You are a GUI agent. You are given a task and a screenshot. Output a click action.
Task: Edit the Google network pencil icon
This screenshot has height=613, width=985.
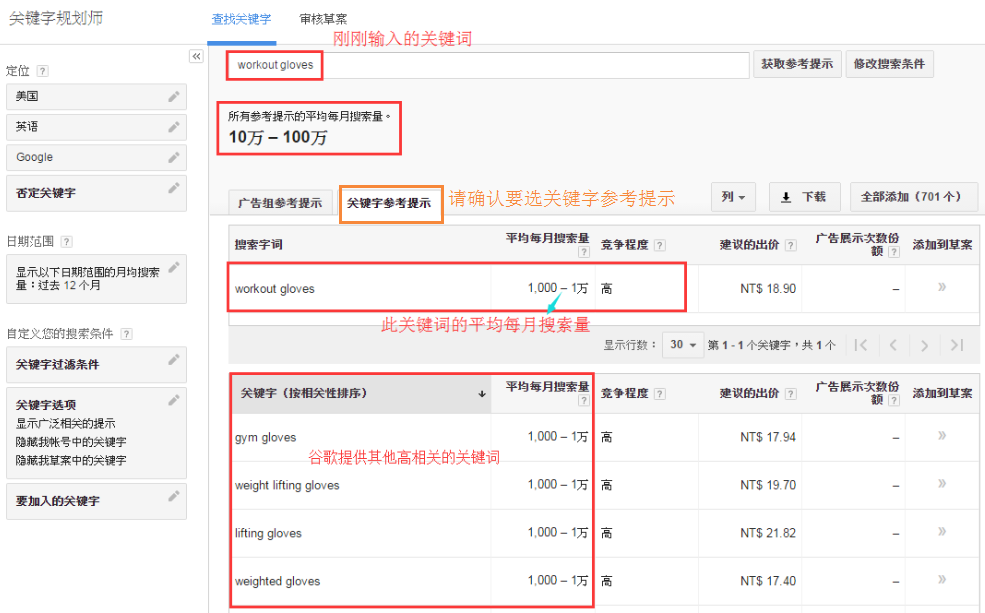coord(174,157)
